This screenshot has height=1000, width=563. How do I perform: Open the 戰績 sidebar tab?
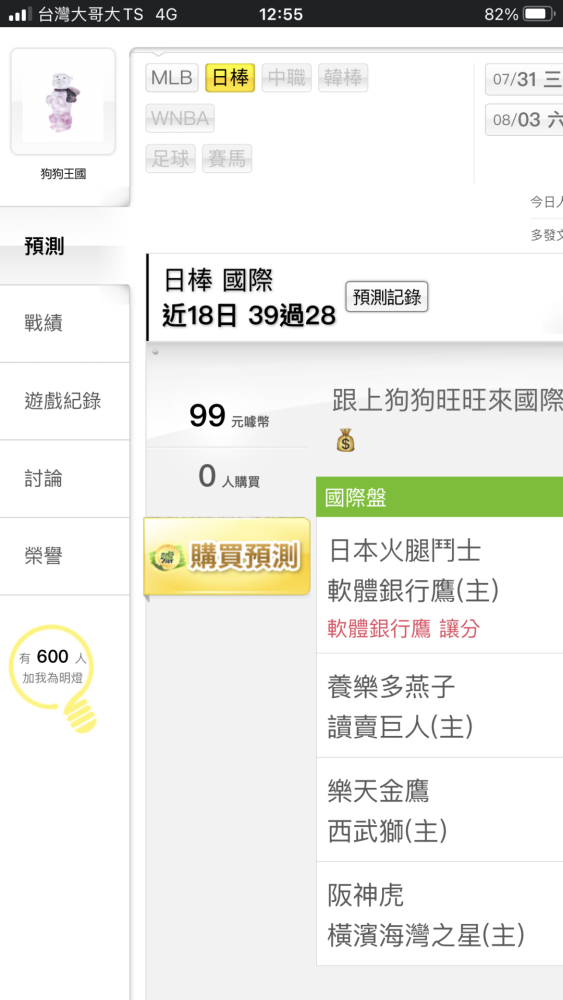(x=64, y=324)
